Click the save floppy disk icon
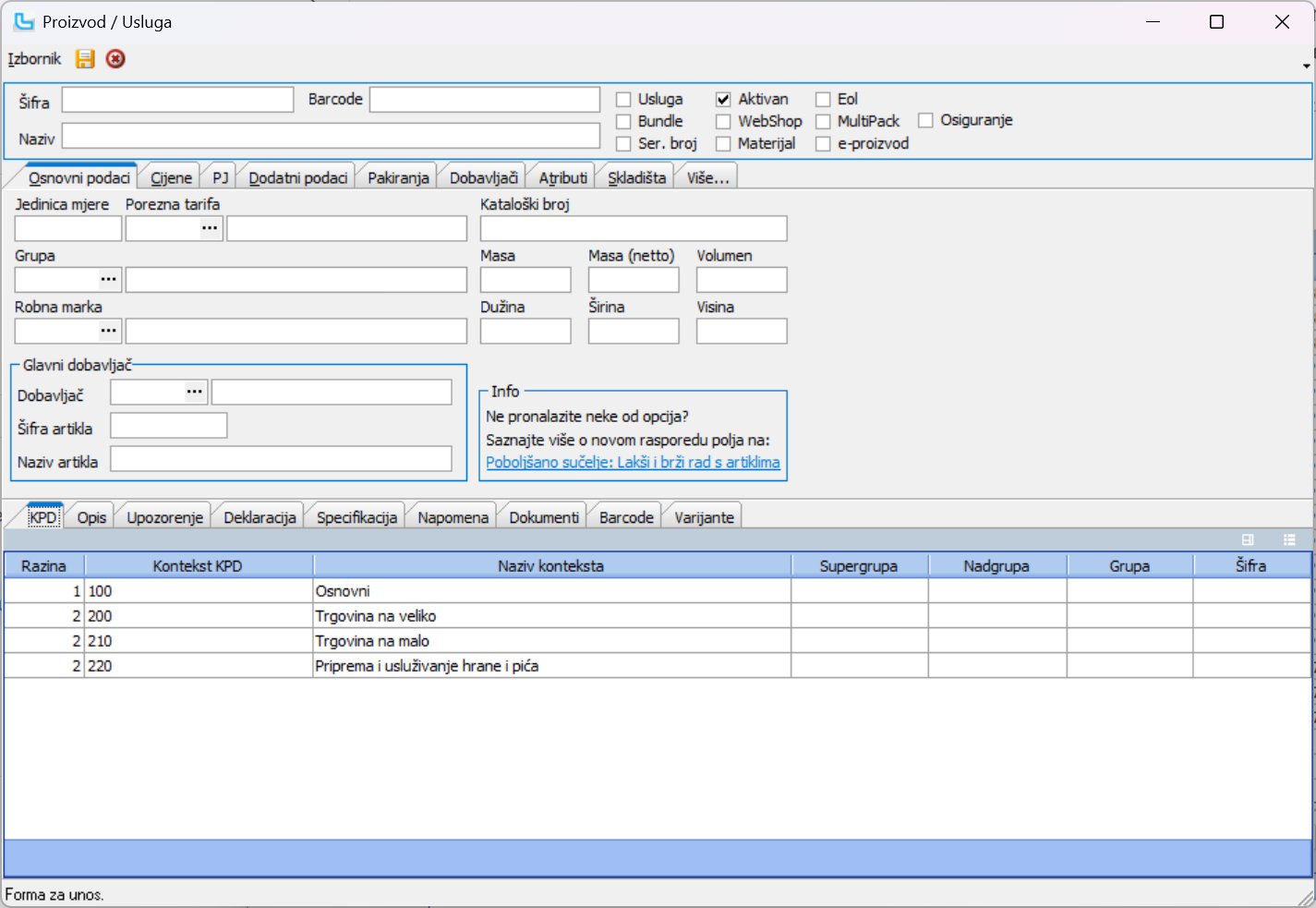The height and width of the screenshot is (908, 1316). coord(85,59)
